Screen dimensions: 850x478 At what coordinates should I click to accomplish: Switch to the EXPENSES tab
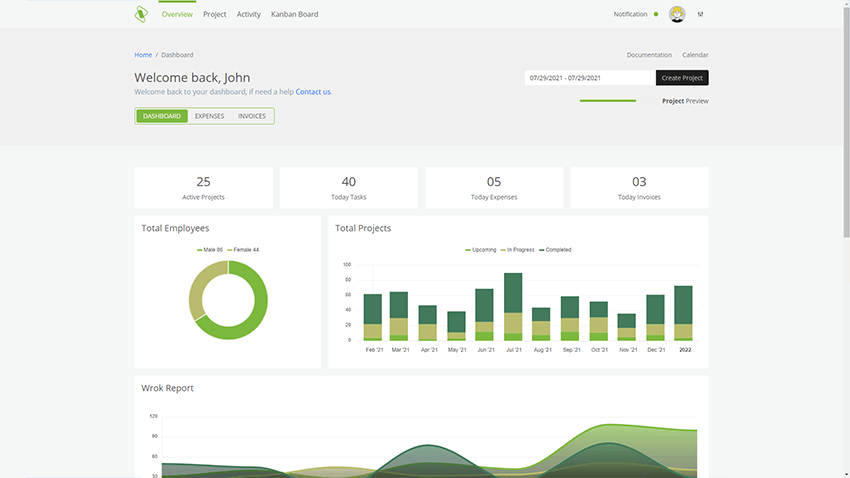coord(209,116)
